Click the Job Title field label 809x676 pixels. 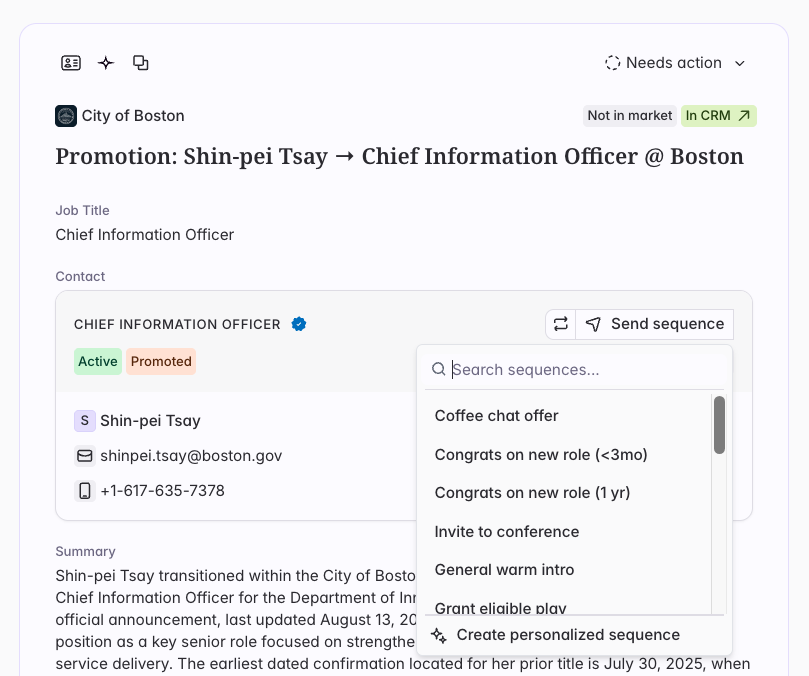click(x=83, y=211)
